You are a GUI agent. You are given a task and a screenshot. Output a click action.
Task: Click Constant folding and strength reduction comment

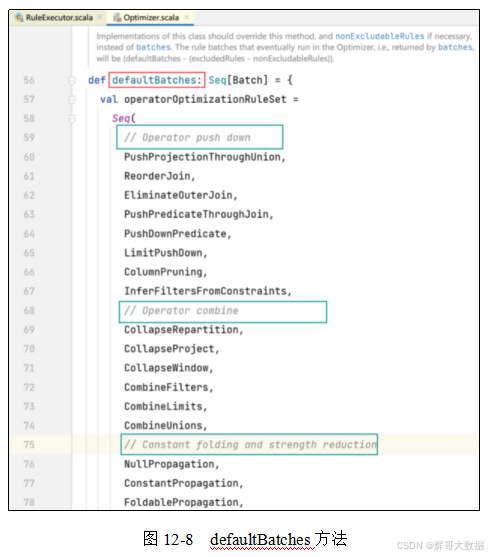click(x=250, y=445)
